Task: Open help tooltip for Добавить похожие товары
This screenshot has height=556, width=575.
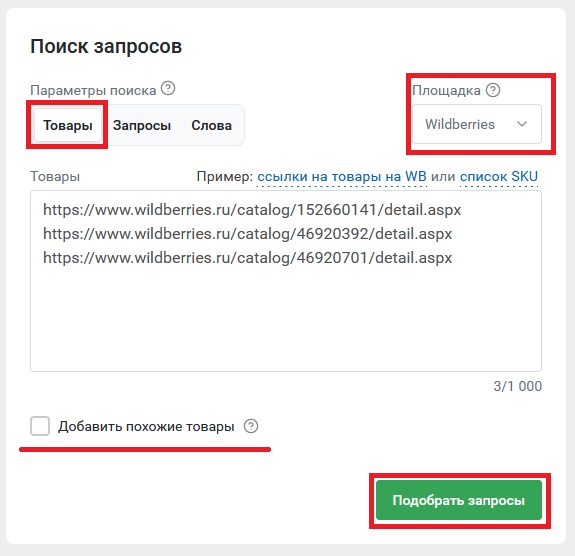Action: [251, 426]
